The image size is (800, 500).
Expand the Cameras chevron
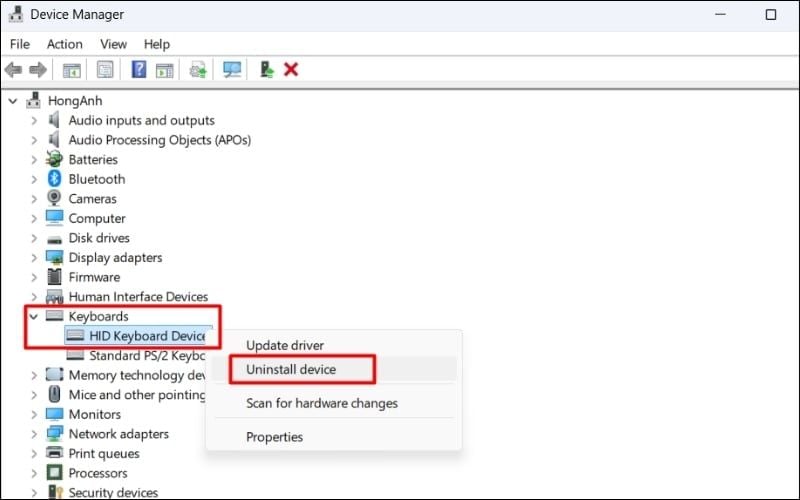point(34,198)
